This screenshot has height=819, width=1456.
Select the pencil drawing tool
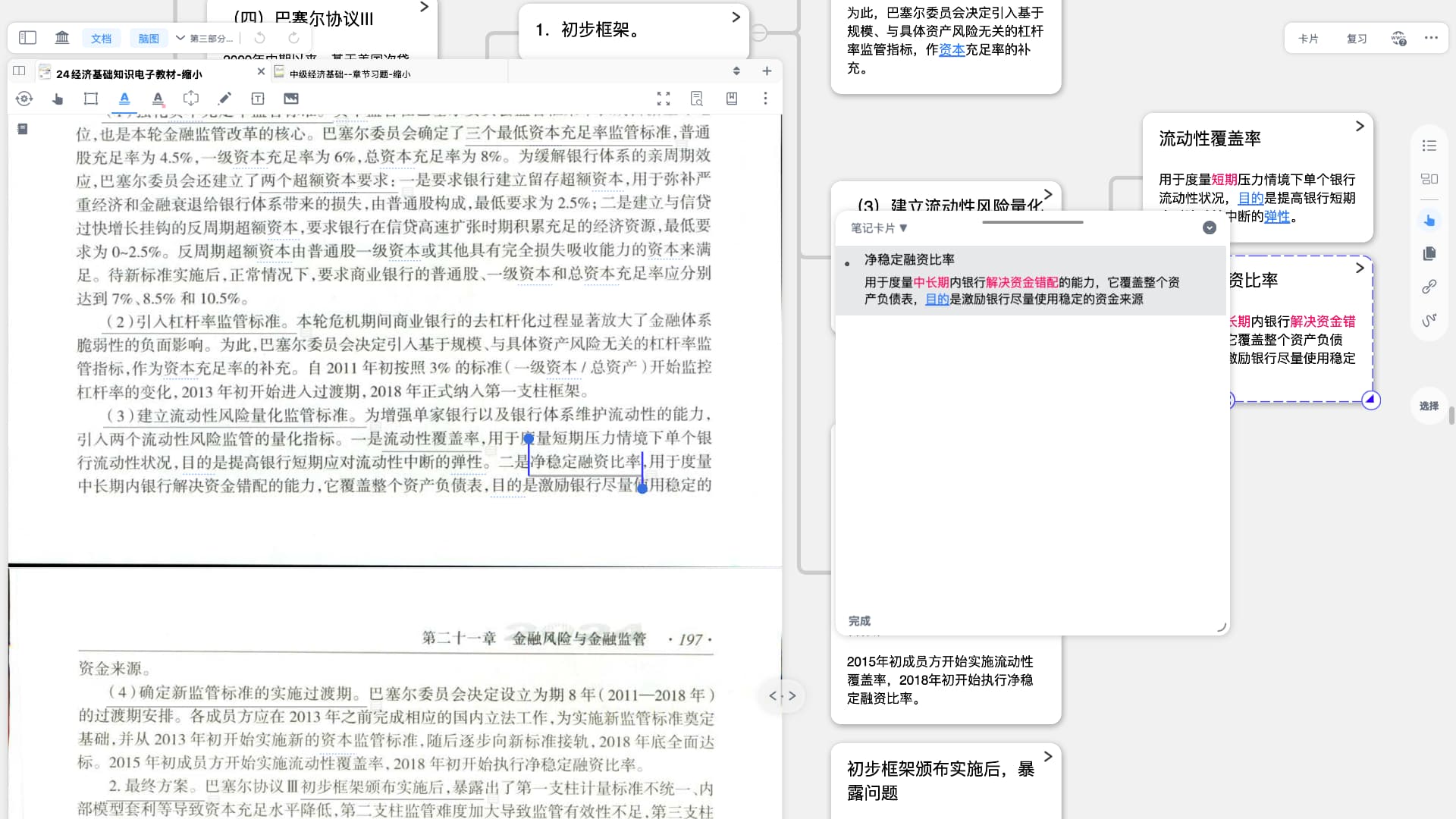click(x=224, y=99)
